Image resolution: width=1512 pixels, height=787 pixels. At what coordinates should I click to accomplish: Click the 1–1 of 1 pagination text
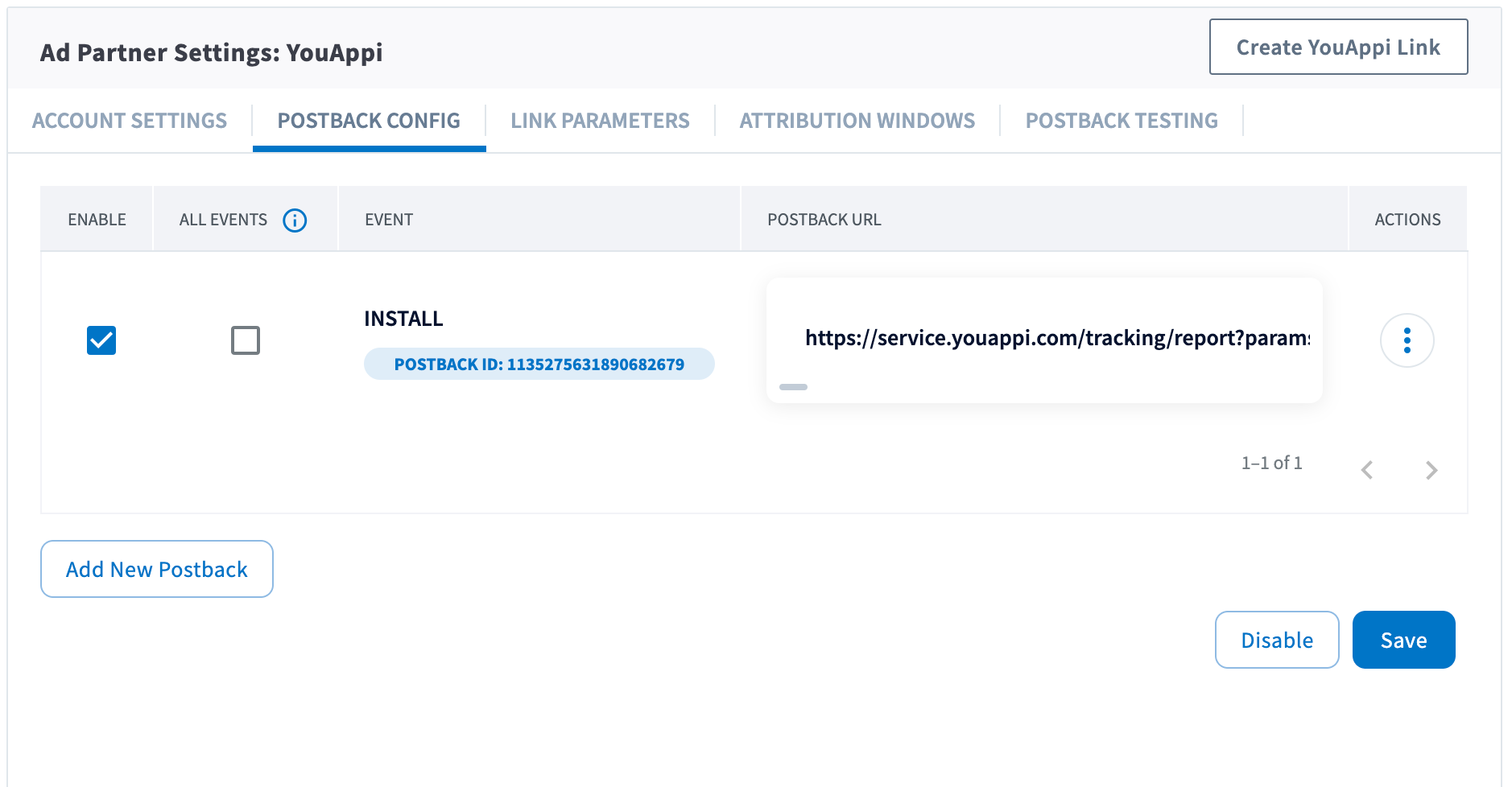[x=1271, y=463]
